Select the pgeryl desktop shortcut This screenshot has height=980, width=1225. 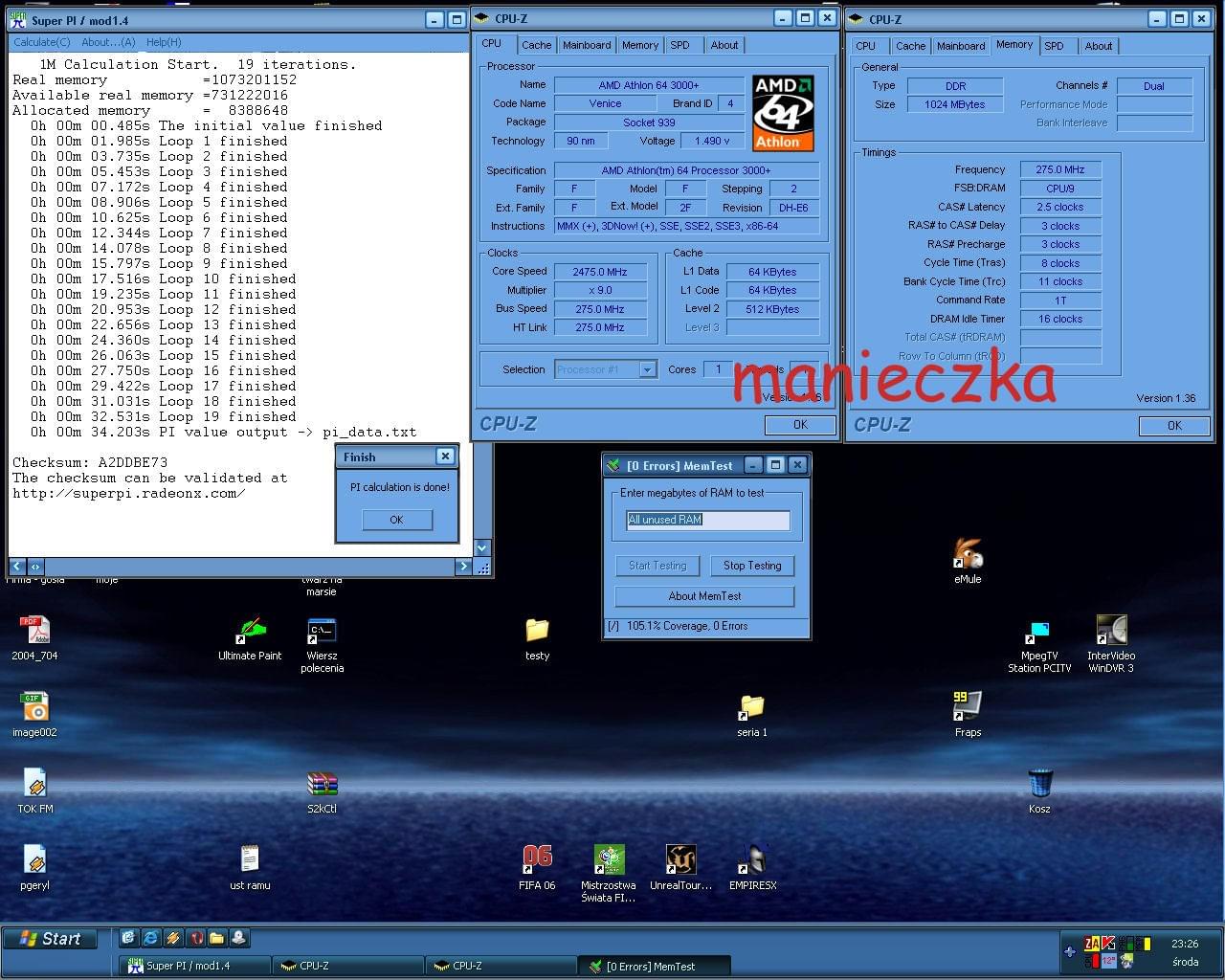point(34,867)
